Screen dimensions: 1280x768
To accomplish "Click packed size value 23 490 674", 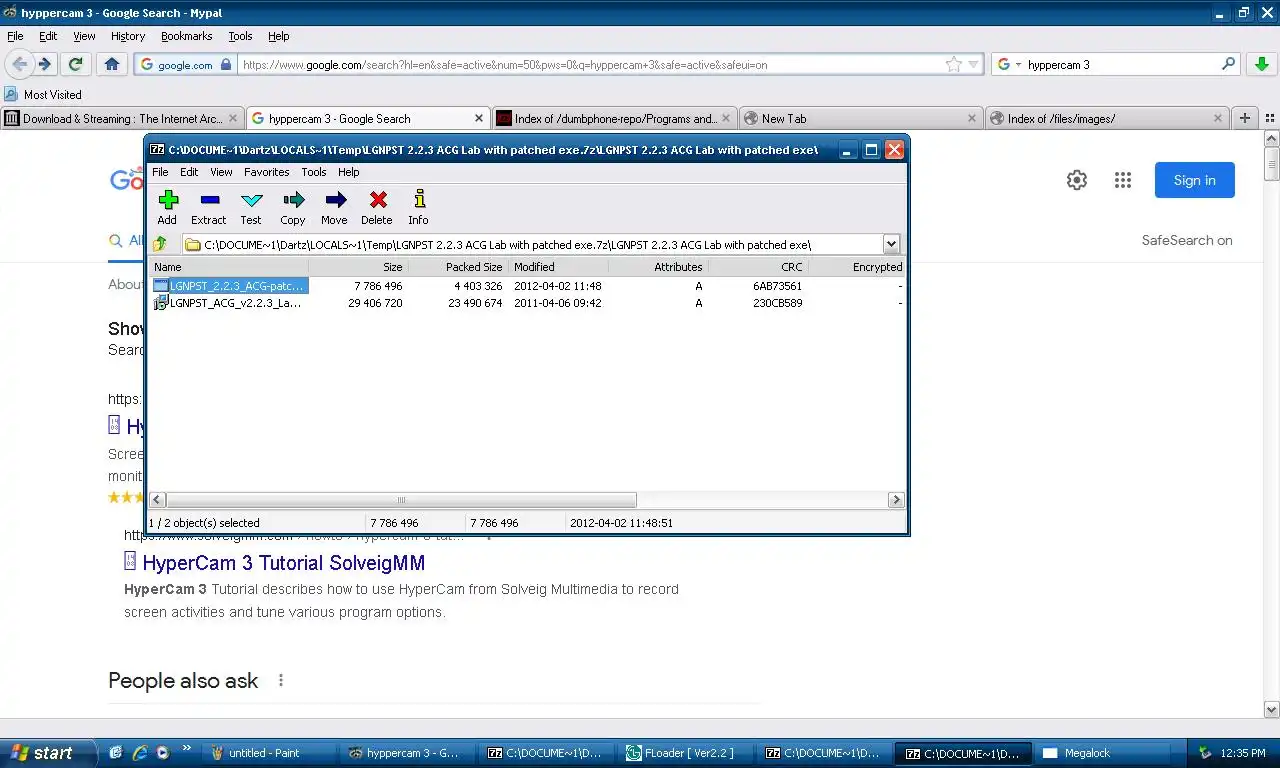I will pyautogui.click(x=474, y=303).
